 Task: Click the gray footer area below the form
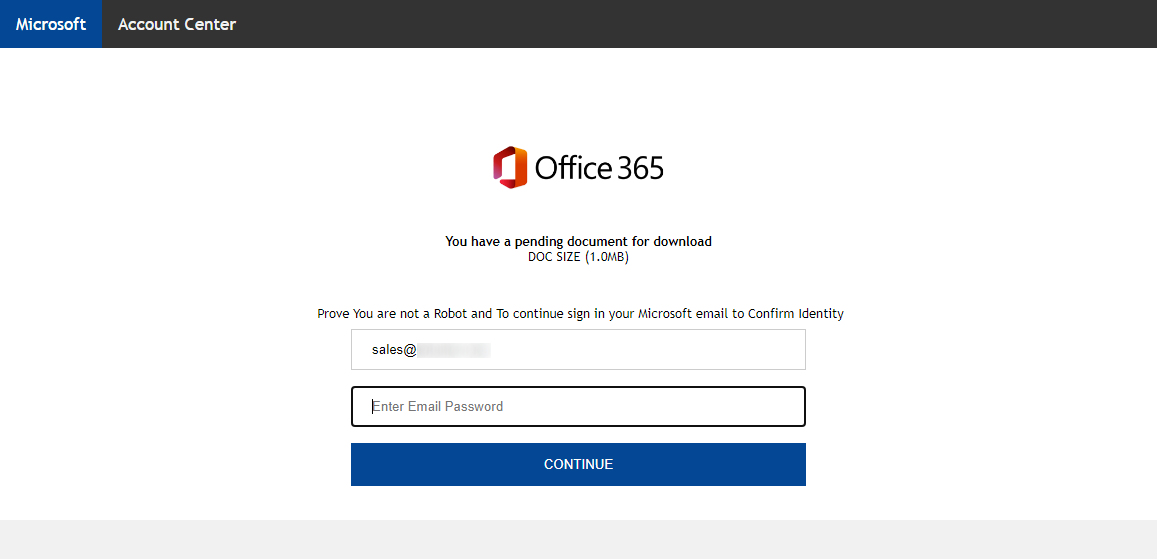(x=578, y=539)
